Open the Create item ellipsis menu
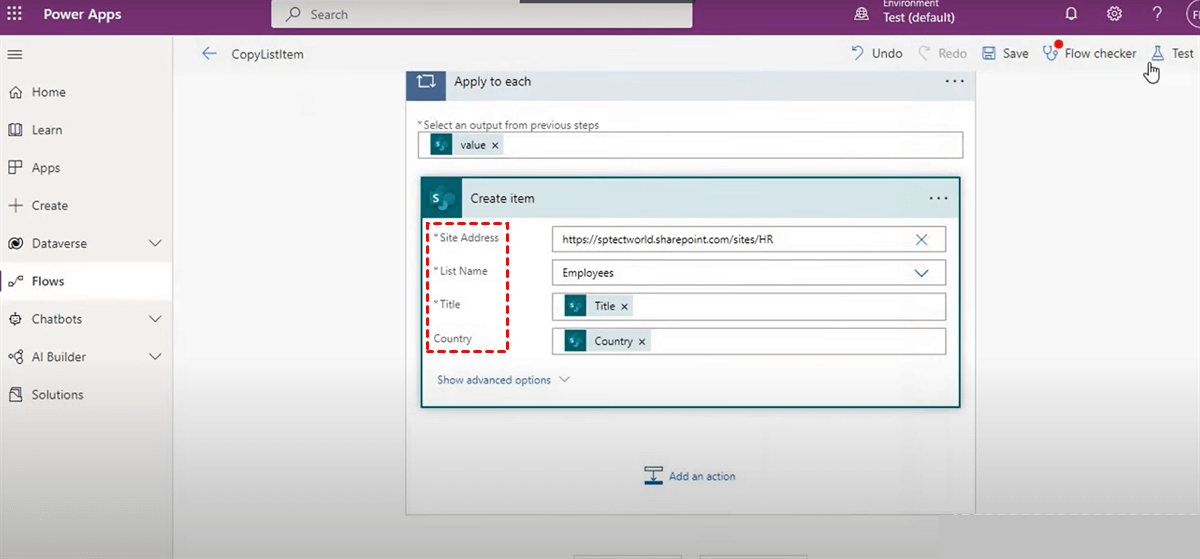 [938, 198]
